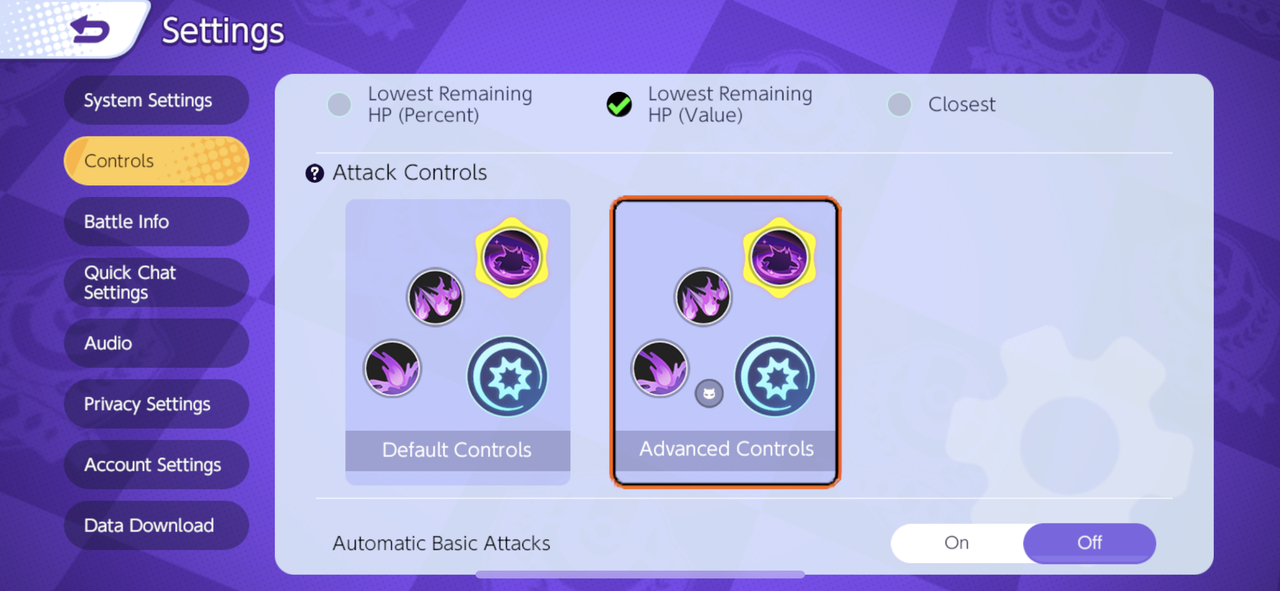Tap the back arrow icon
The image size is (1280, 591).
91,30
